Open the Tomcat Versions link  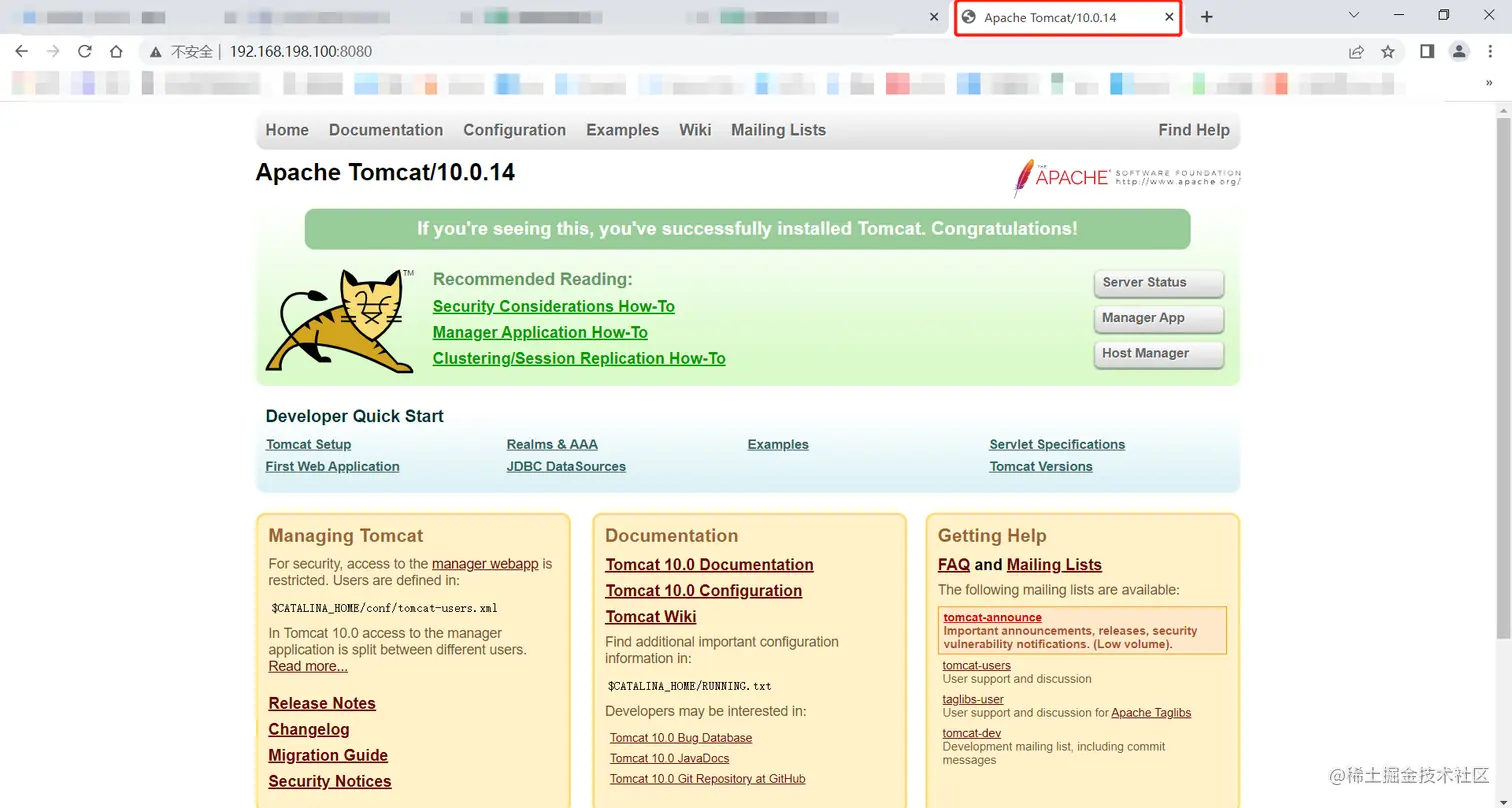pyautogui.click(x=1041, y=466)
